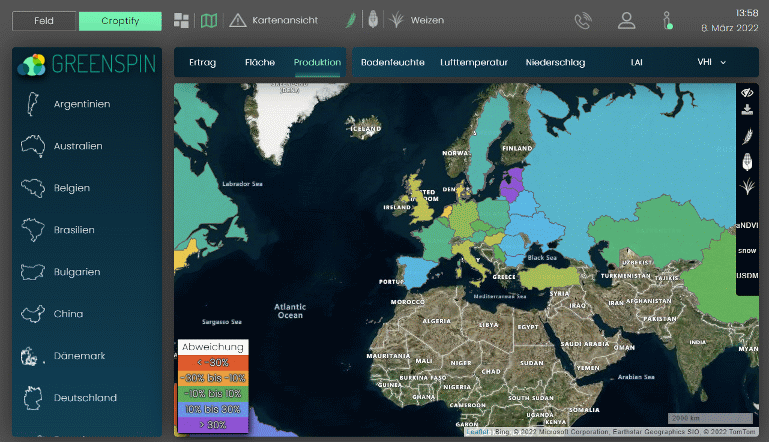The width and height of the screenshot is (769, 442).
Task: Click the info icon with green dot
Action: (667, 20)
